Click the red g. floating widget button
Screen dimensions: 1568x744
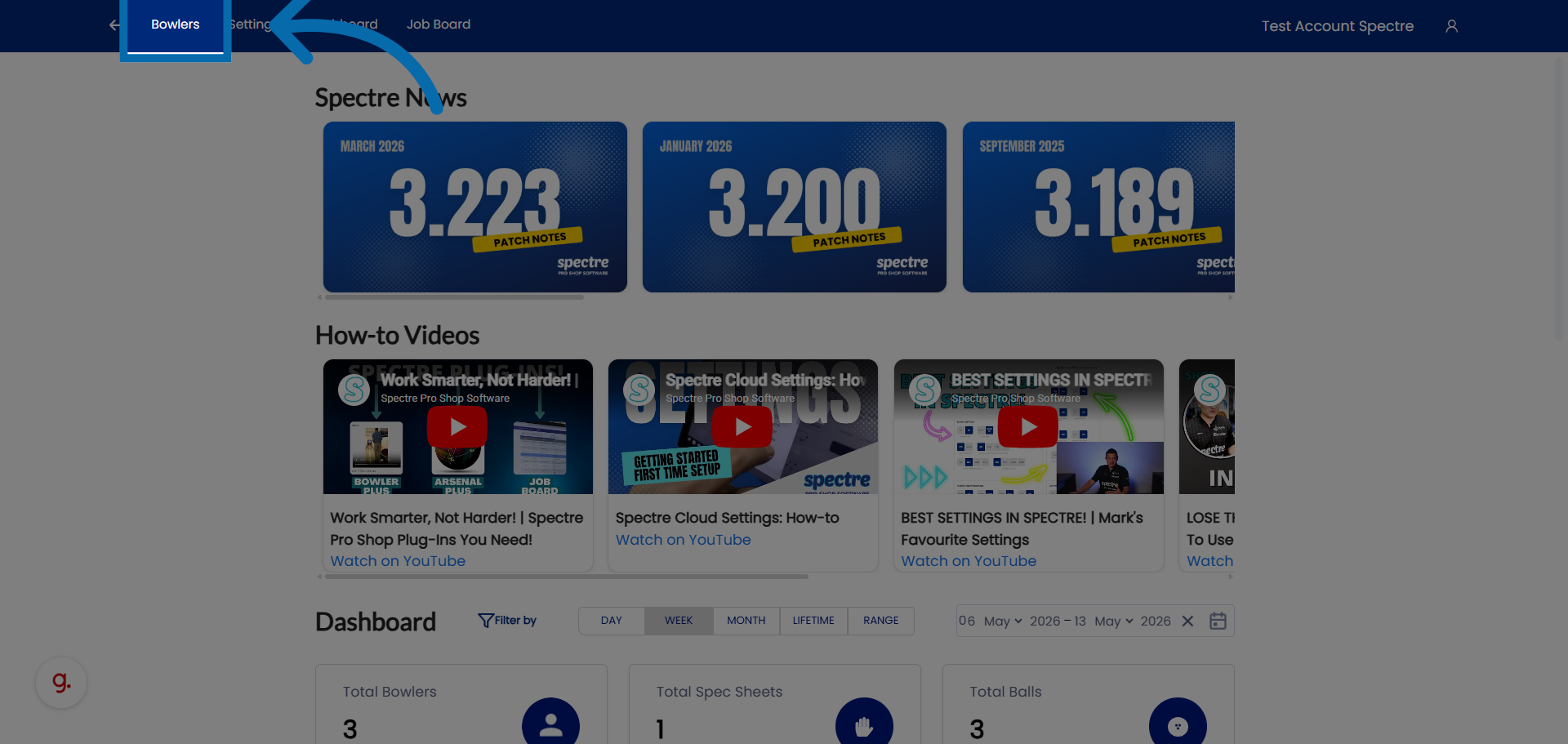click(x=61, y=683)
